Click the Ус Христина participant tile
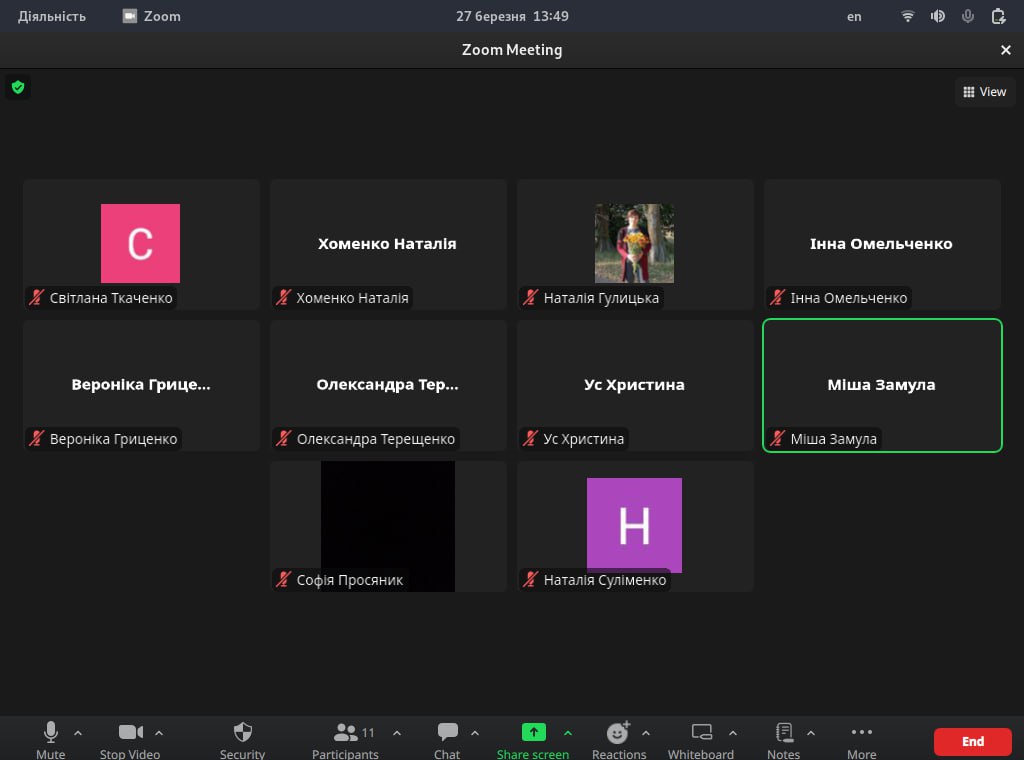 click(635, 385)
